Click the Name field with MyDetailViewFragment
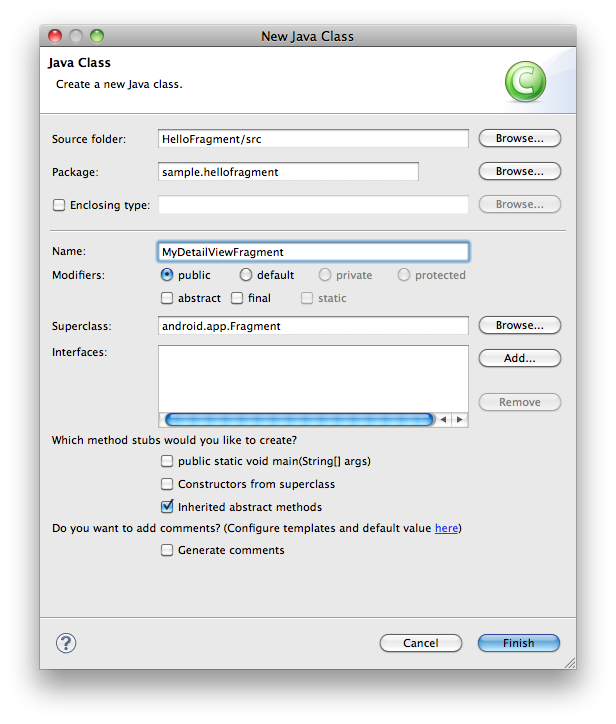 (313, 252)
